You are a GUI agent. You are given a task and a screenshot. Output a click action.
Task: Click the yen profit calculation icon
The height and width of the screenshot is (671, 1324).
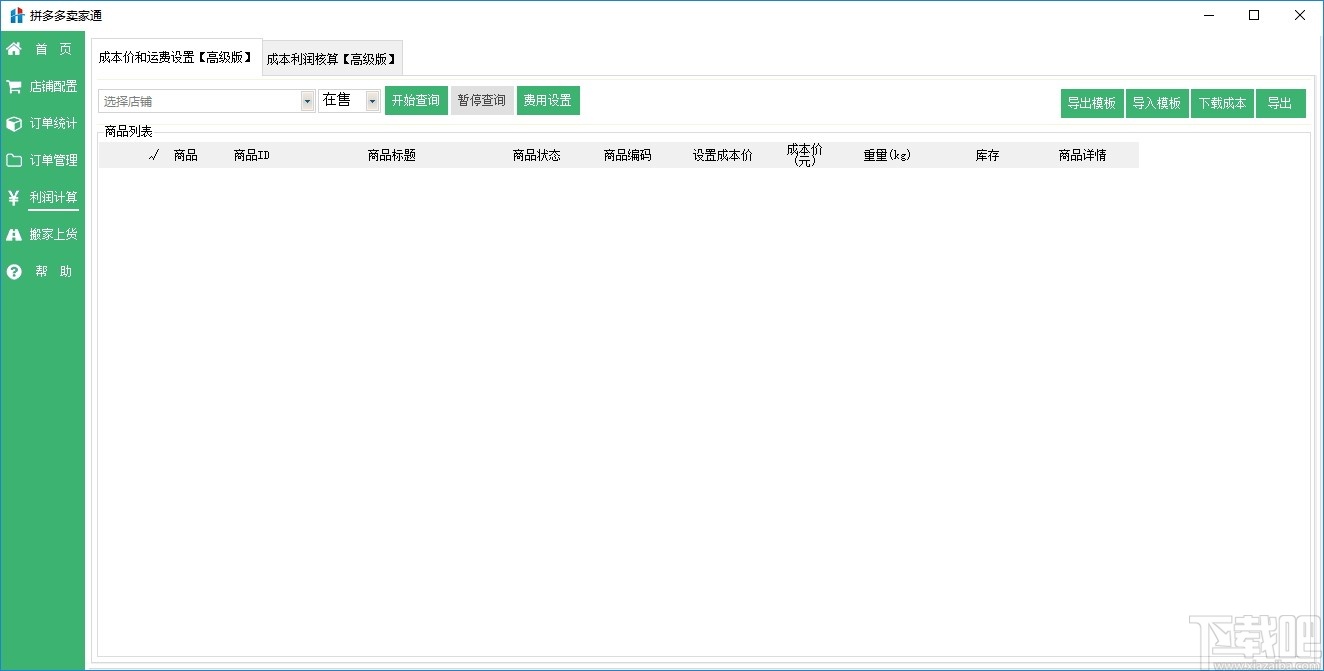pyautogui.click(x=14, y=197)
